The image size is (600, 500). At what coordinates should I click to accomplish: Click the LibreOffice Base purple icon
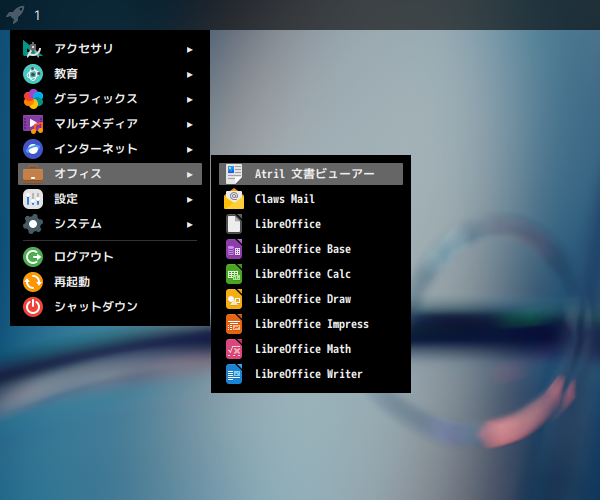click(234, 249)
